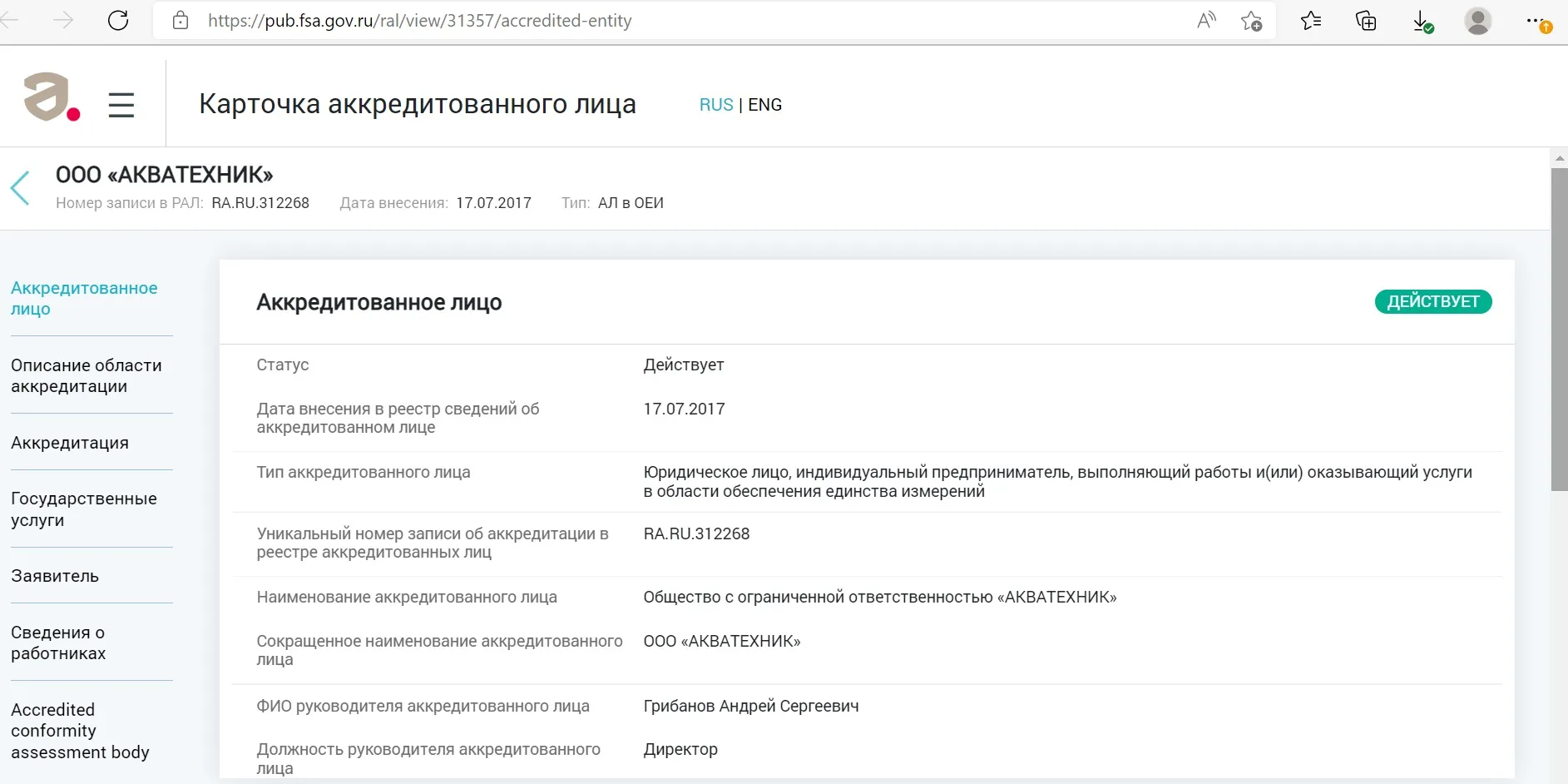Open the browser profile avatar
The height and width of the screenshot is (784, 1568).
pyautogui.click(x=1477, y=21)
